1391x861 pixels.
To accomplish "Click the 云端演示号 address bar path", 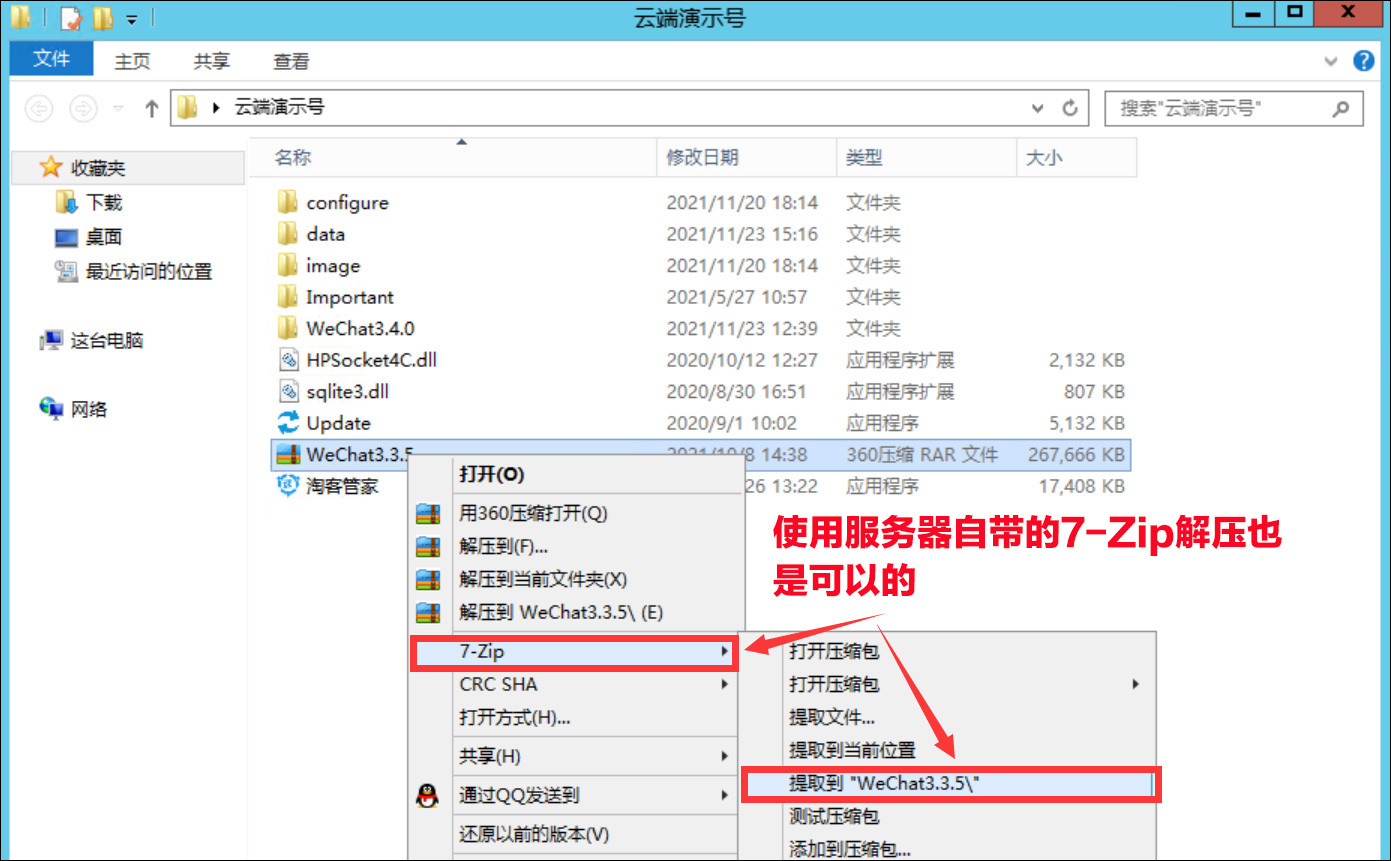I will 279,107.
